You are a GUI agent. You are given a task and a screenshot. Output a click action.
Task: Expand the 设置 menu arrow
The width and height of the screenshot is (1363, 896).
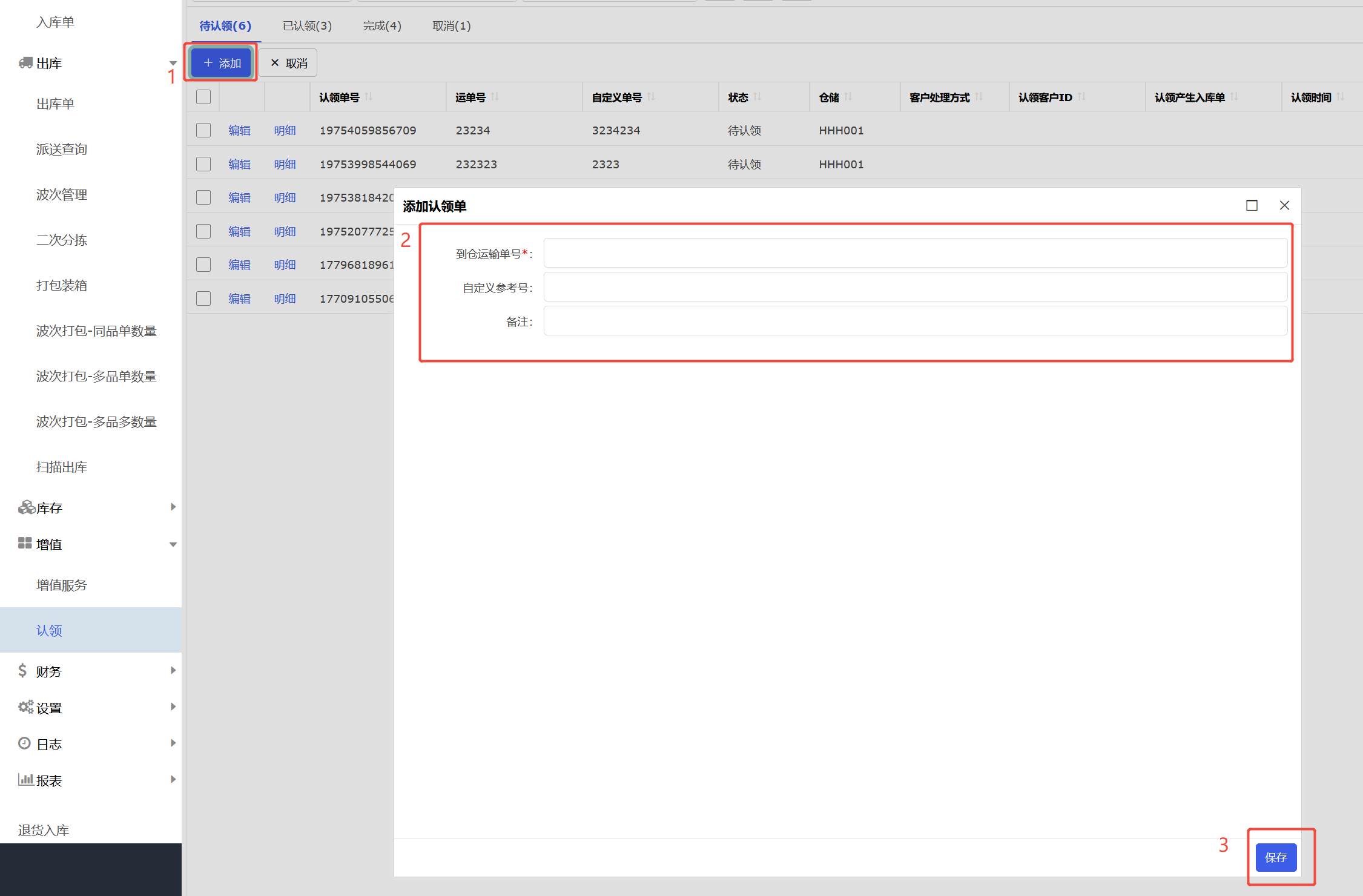point(173,707)
